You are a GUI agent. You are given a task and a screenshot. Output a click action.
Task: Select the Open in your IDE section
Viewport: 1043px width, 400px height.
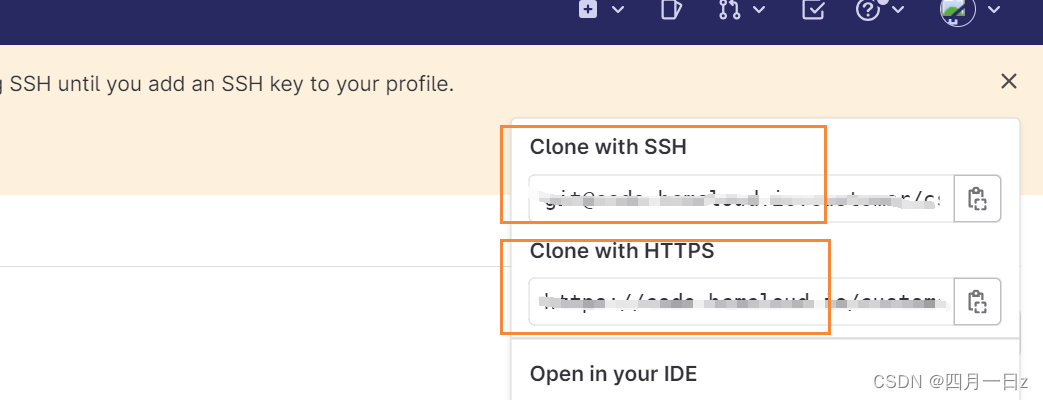click(613, 374)
